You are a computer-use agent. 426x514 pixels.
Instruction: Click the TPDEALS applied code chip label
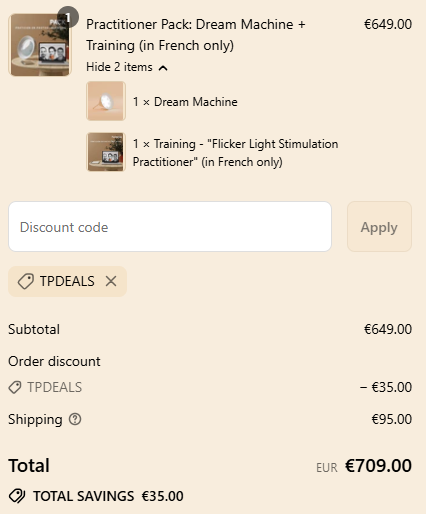[x=67, y=281]
